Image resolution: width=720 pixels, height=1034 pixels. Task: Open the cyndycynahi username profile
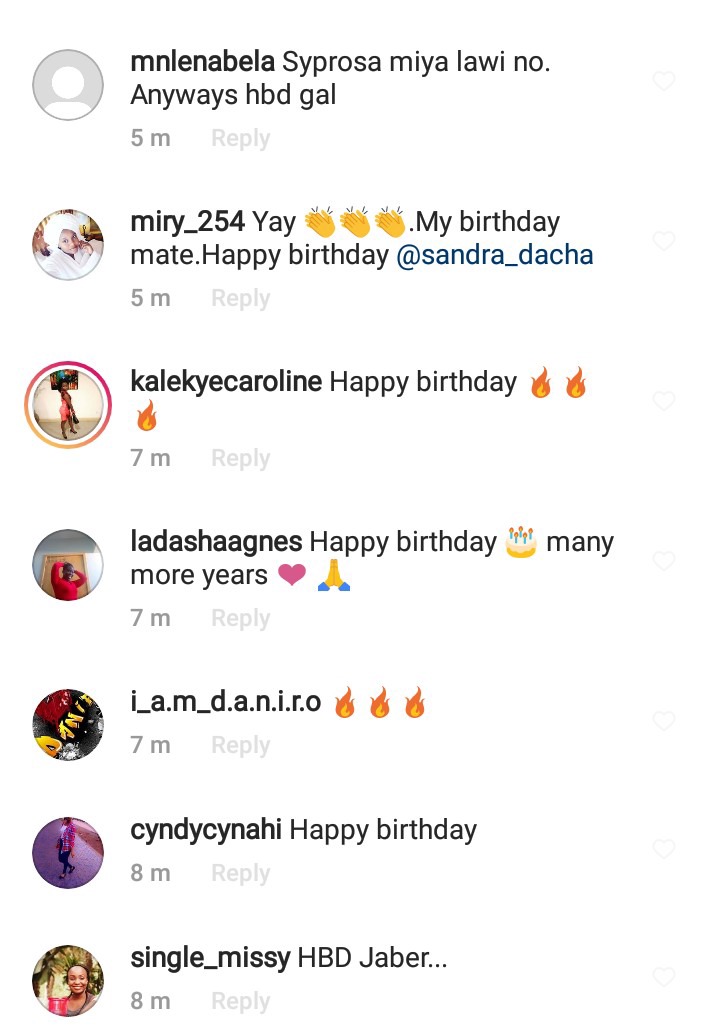206,831
